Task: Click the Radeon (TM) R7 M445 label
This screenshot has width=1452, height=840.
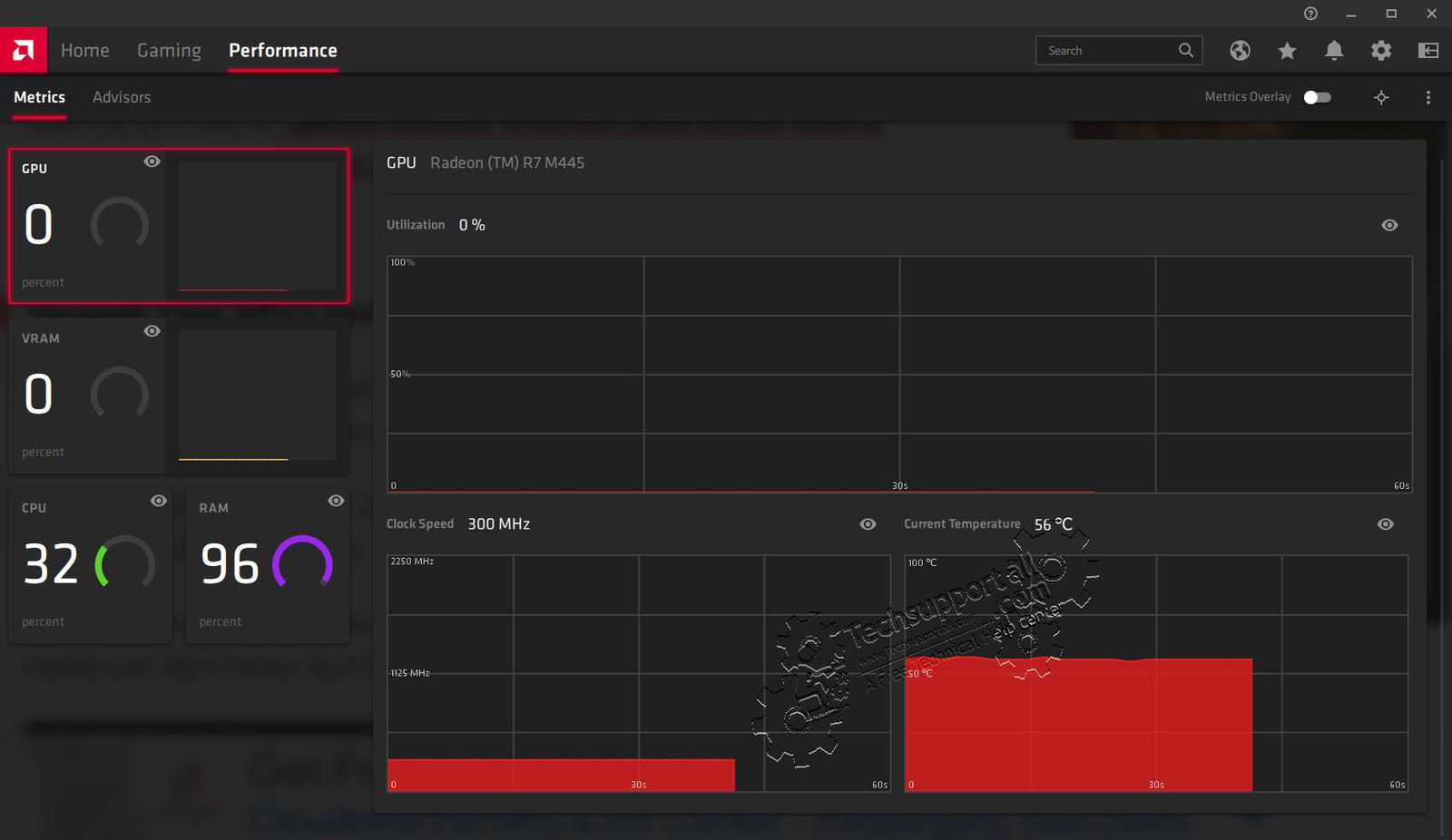Action: (x=507, y=163)
